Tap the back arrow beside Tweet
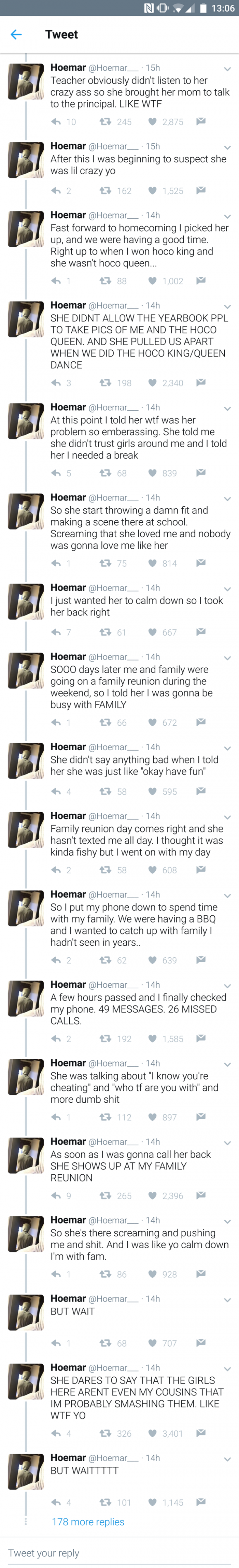Screen dimensions: 239x1568 [x=16, y=34]
